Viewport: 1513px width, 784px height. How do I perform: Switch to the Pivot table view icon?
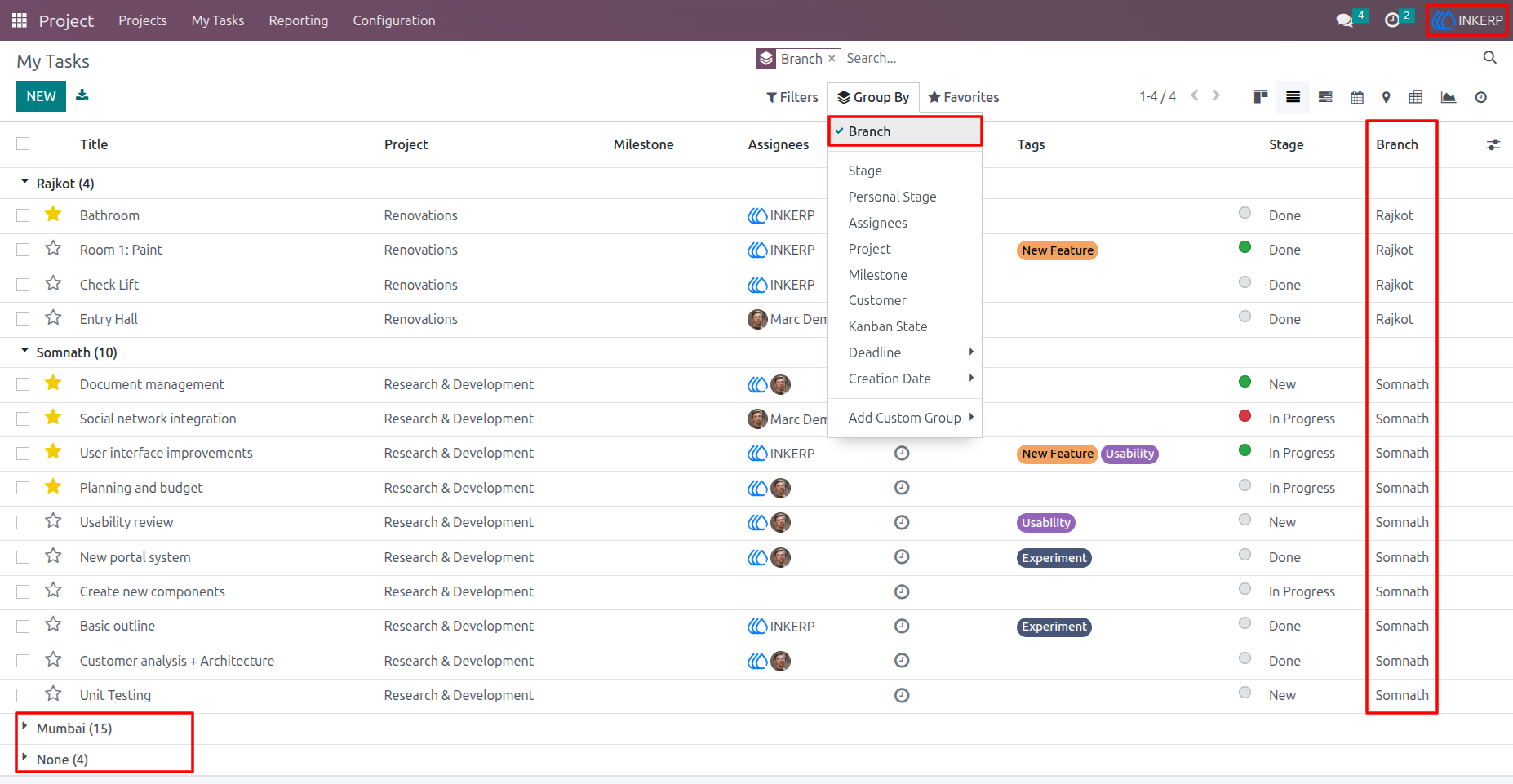click(x=1416, y=97)
